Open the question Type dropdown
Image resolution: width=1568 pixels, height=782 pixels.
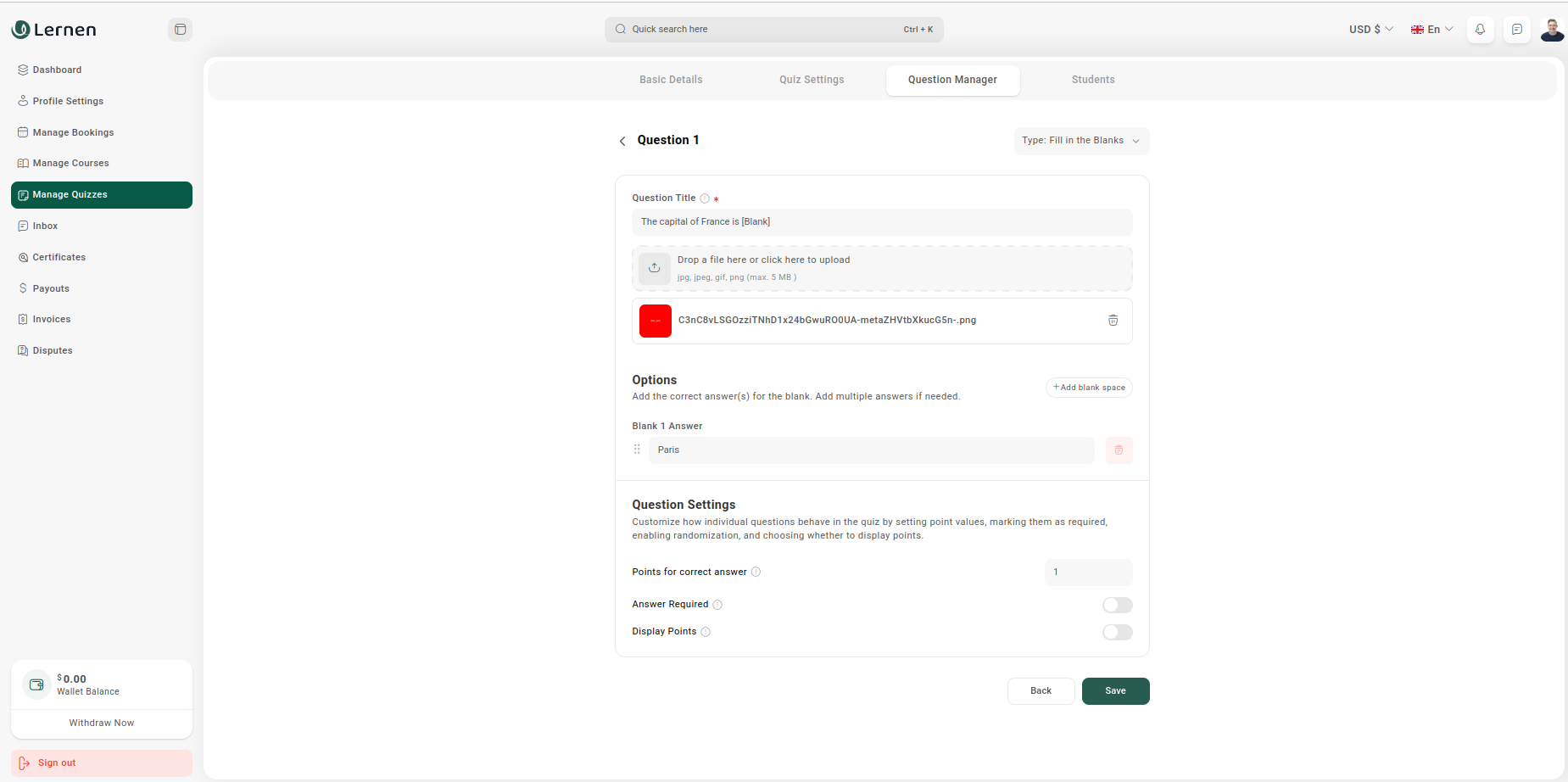click(x=1080, y=141)
